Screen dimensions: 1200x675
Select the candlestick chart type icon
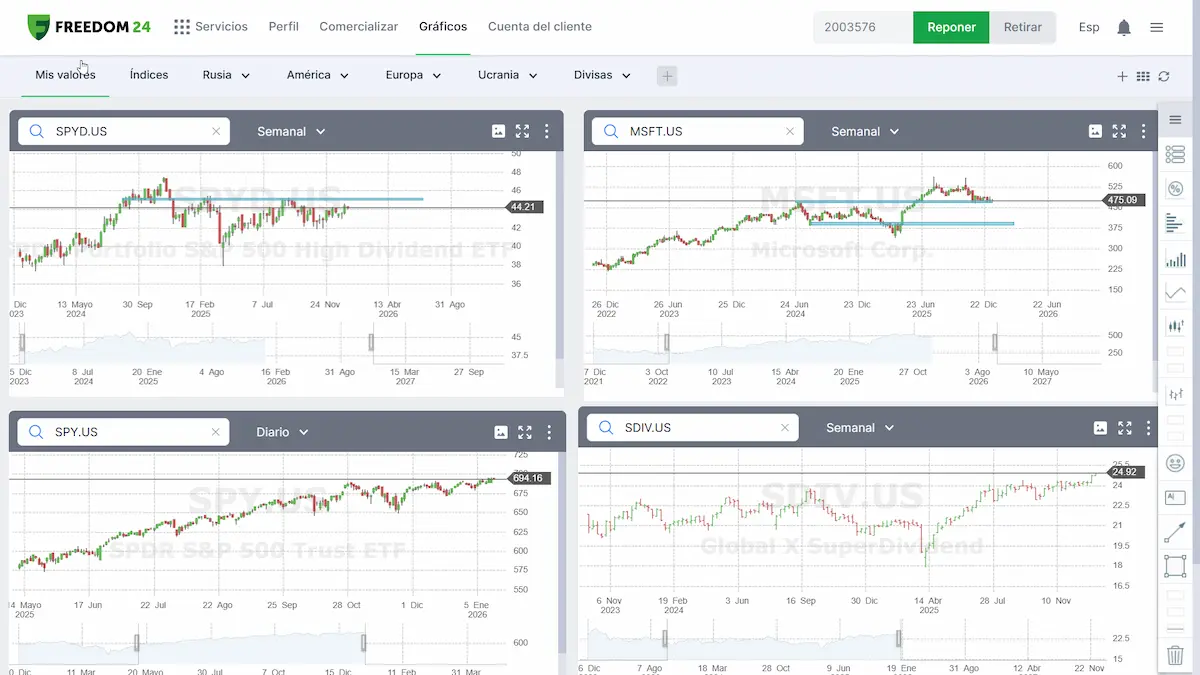tap(1175, 326)
